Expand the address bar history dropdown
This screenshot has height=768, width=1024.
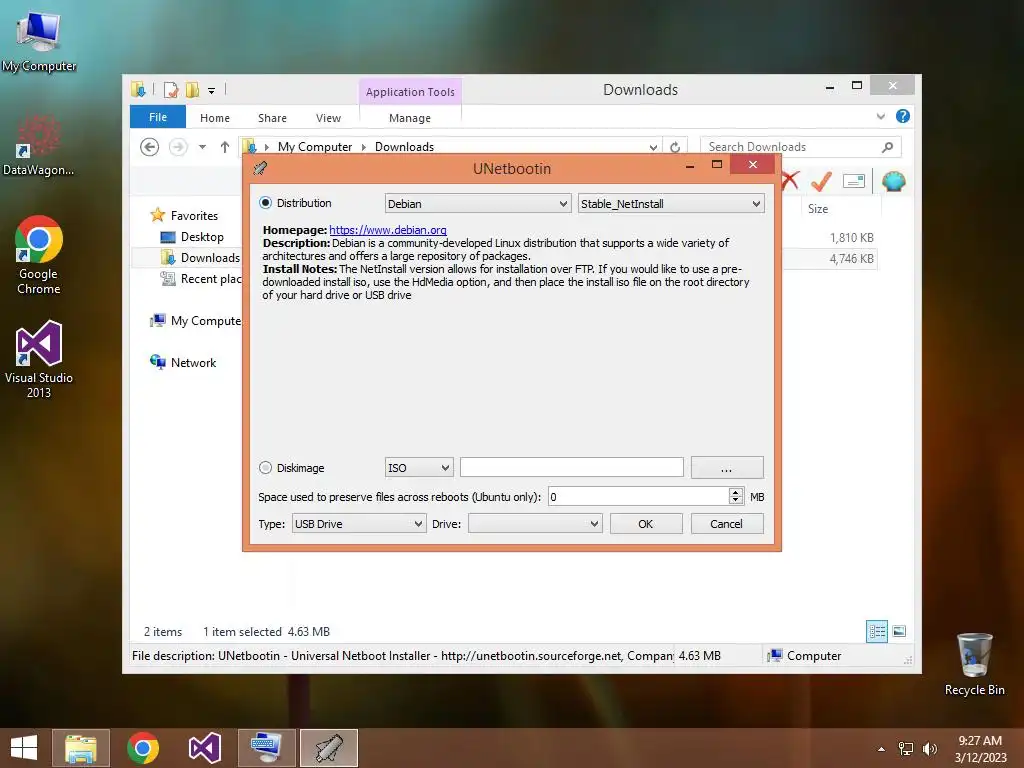point(653,148)
